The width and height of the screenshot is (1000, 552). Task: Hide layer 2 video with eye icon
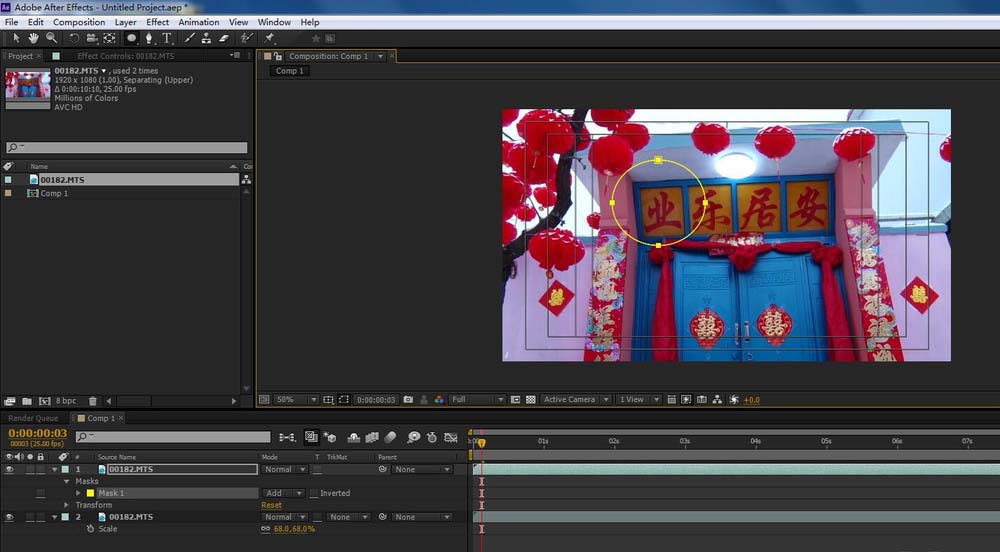click(x=9, y=517)
